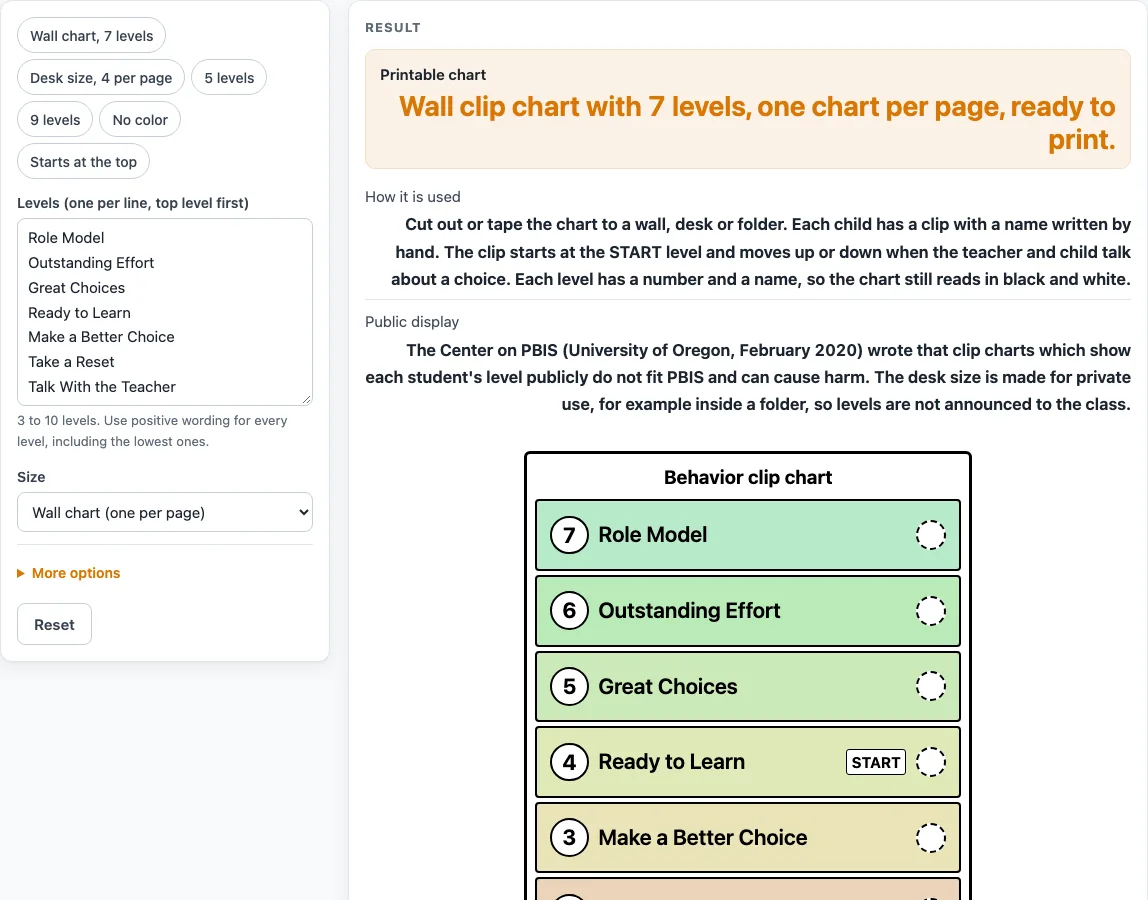
Task: Click the number 4 circle on Ready to Learn
Action: pos(569,762)
